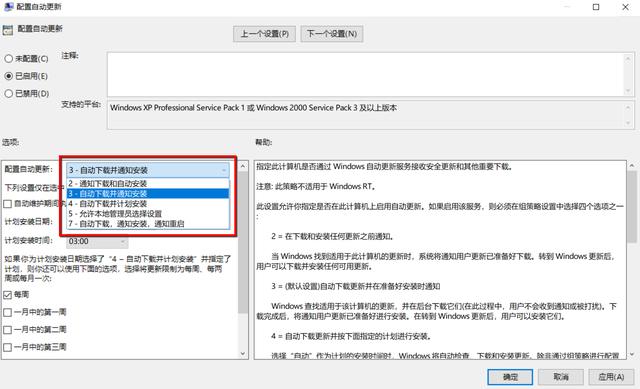Viewport: 640px width, 389px height.
Task: Click the 应用(A) button
Action: [x=611, y=377]
